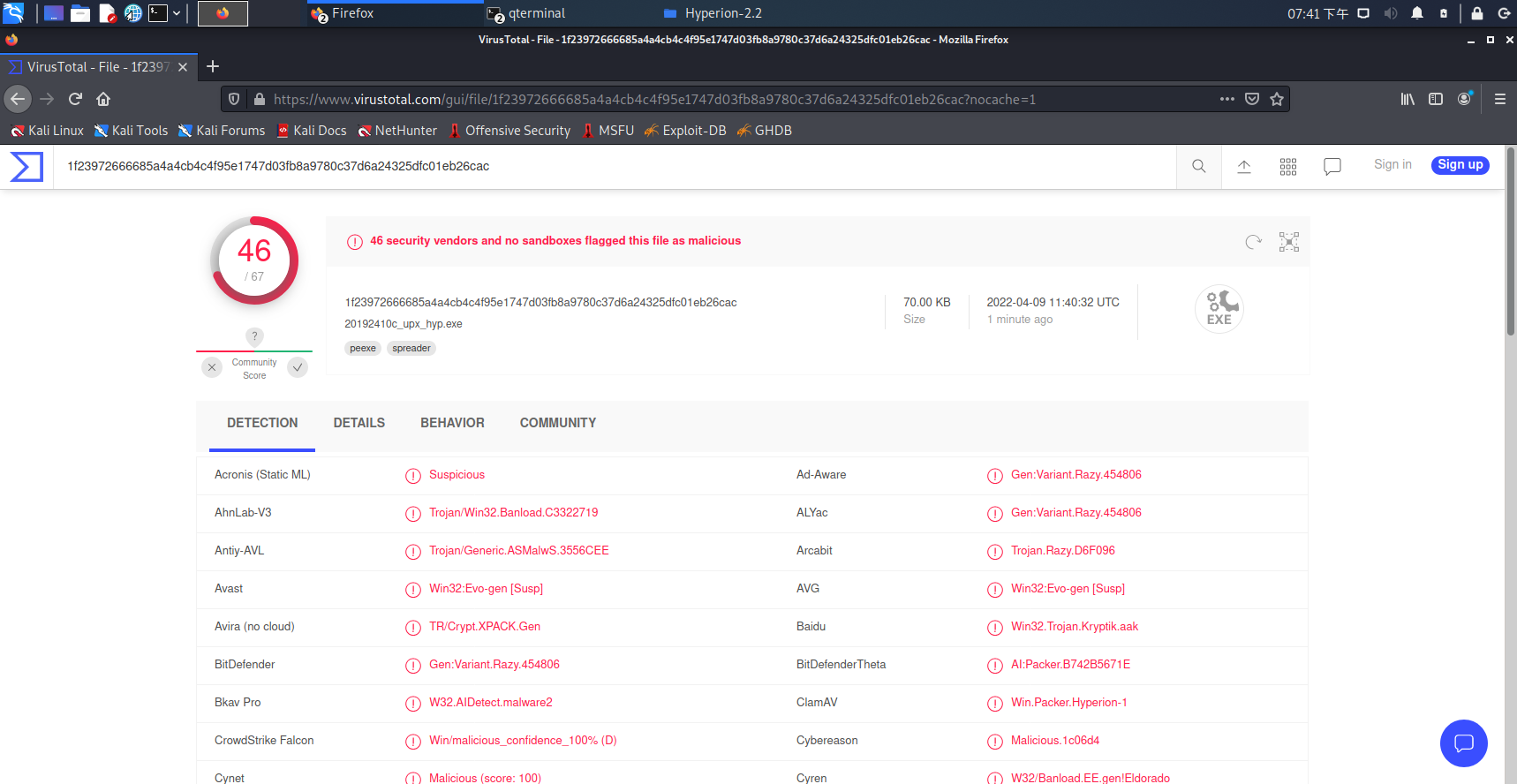Open the Firefox account icon

pos(1465,99)
